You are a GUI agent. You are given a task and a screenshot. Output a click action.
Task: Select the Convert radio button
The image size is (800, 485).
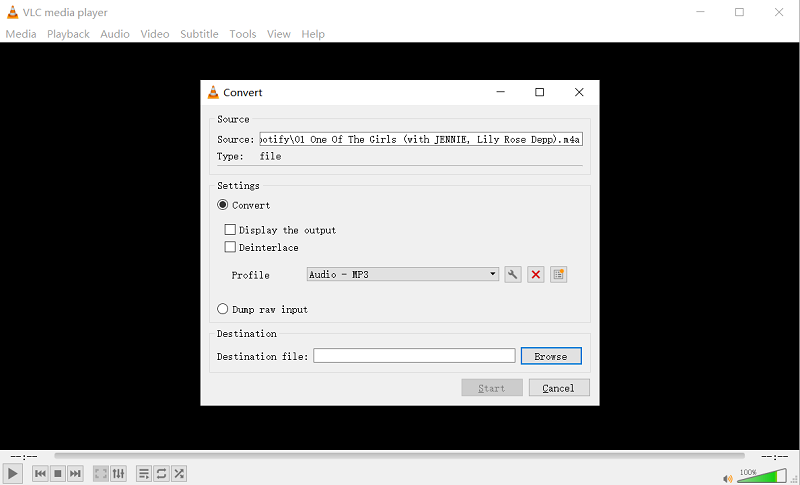click(222, 205)
